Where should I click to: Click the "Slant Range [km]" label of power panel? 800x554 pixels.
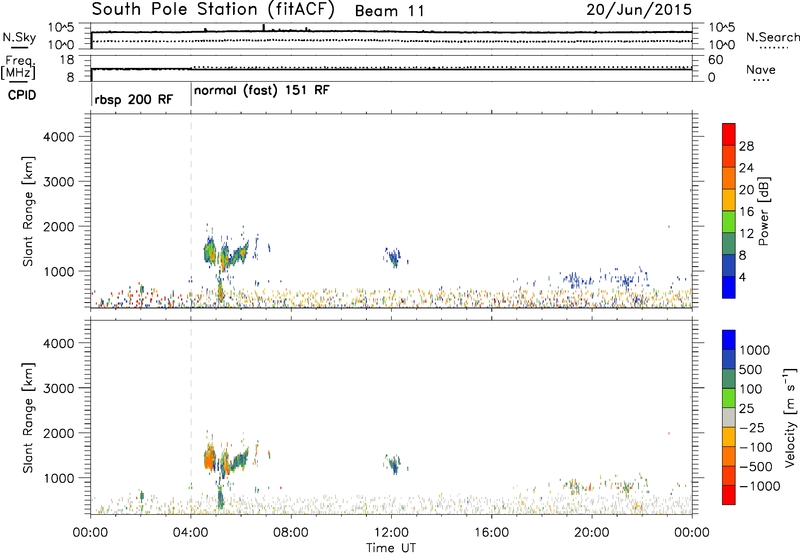[28, 211]
